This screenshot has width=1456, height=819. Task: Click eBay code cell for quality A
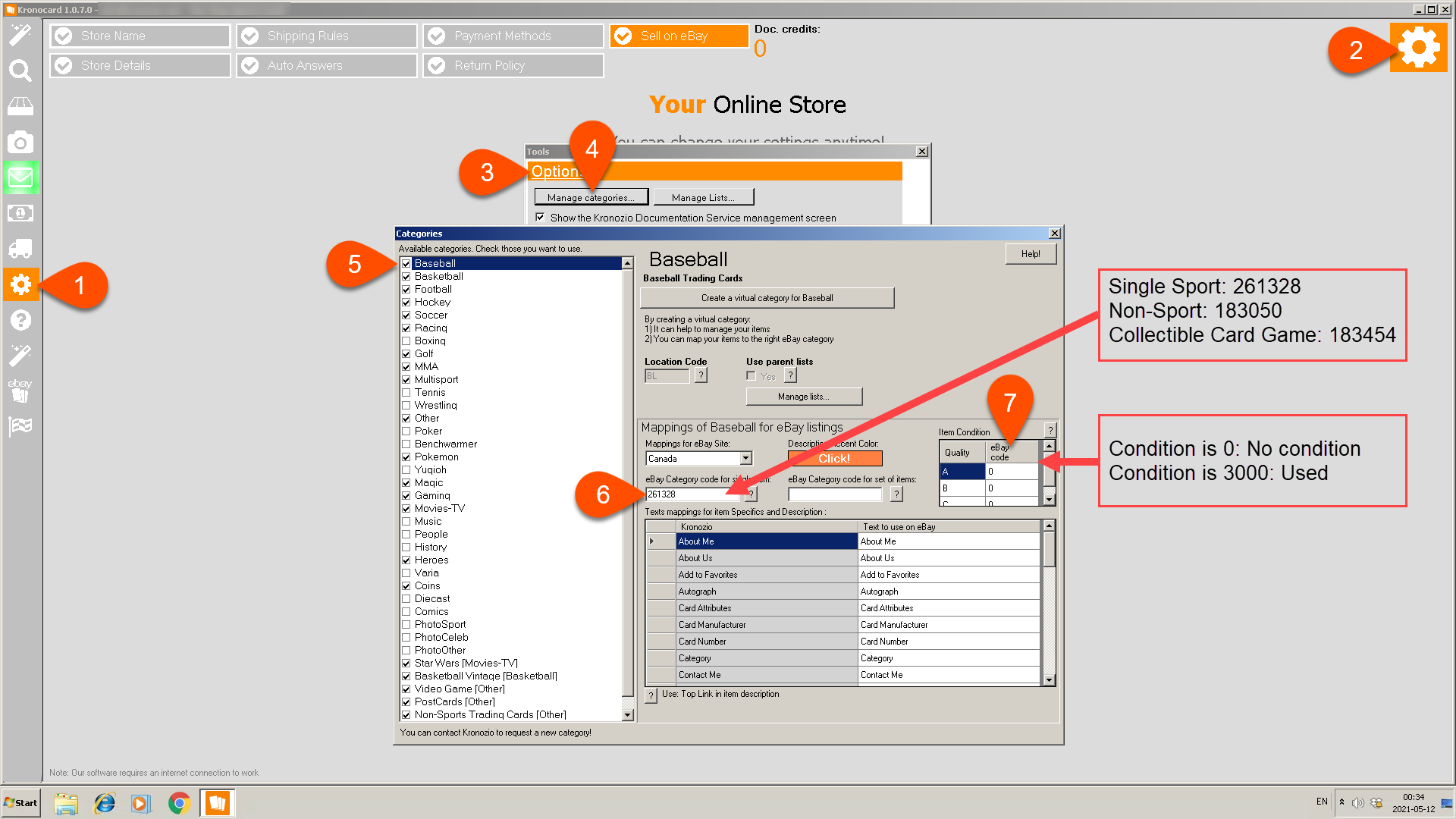point(1012,472)
